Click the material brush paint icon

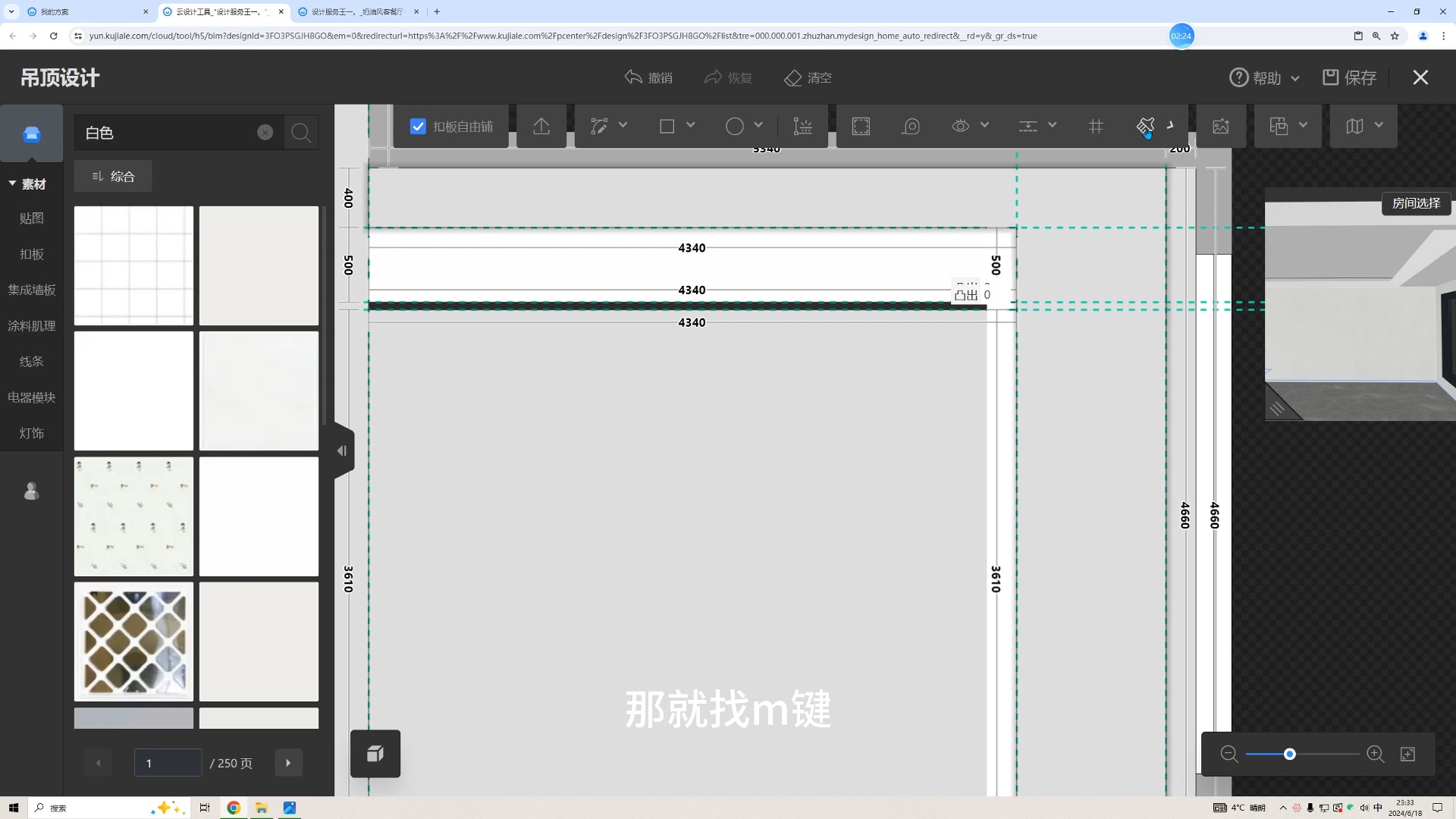pyautogui.click(x=1145, y=126)
